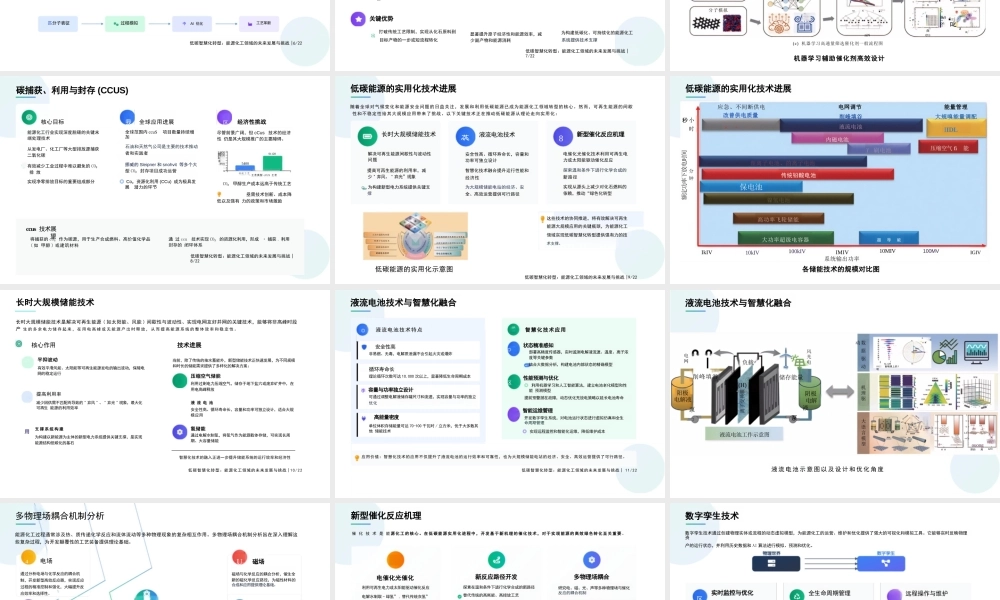
Task: Click the blue 锂电池 bar in chart
Action: click(751, 187)
